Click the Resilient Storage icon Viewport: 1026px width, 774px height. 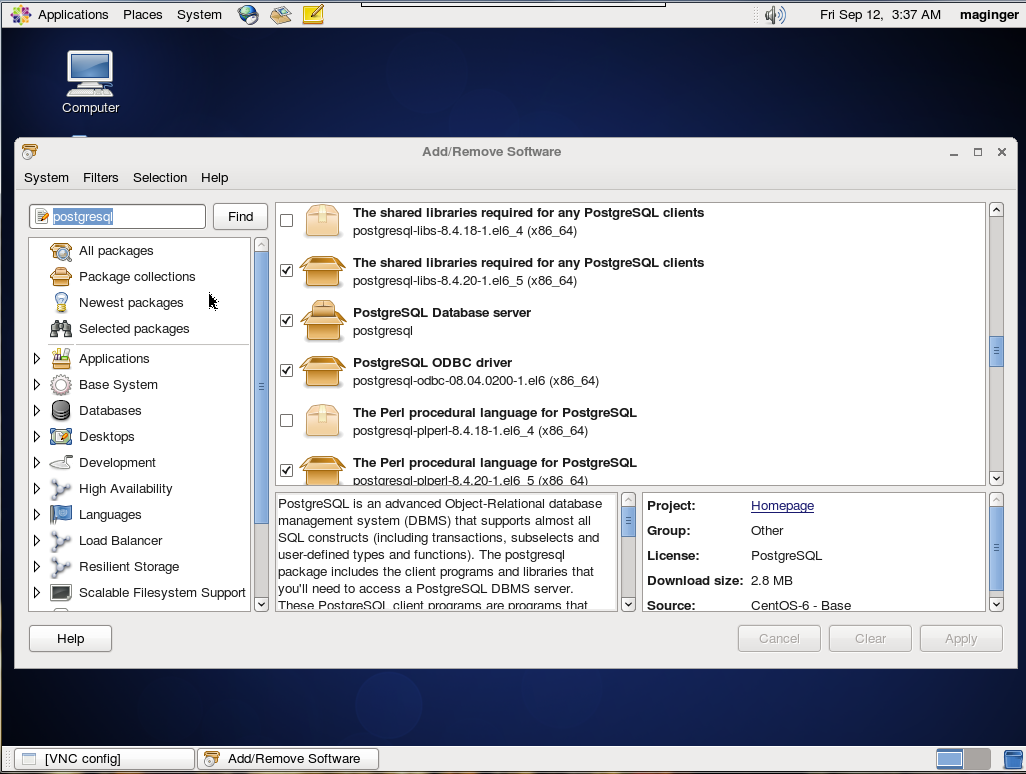61,567
